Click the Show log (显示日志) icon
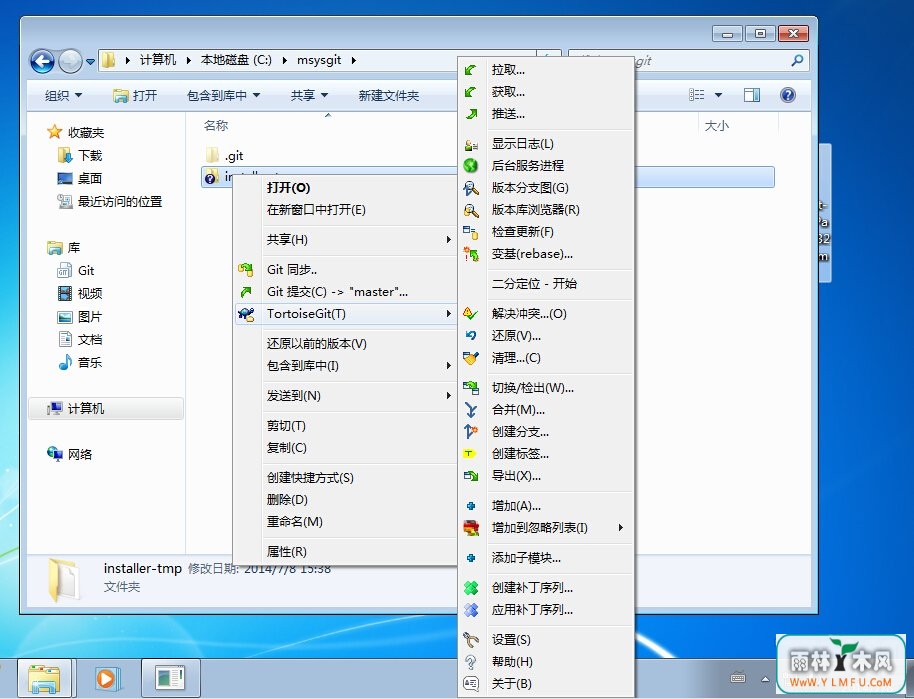Image resolution: width=914 pixels, height=699 pixels. coord(470,144)
